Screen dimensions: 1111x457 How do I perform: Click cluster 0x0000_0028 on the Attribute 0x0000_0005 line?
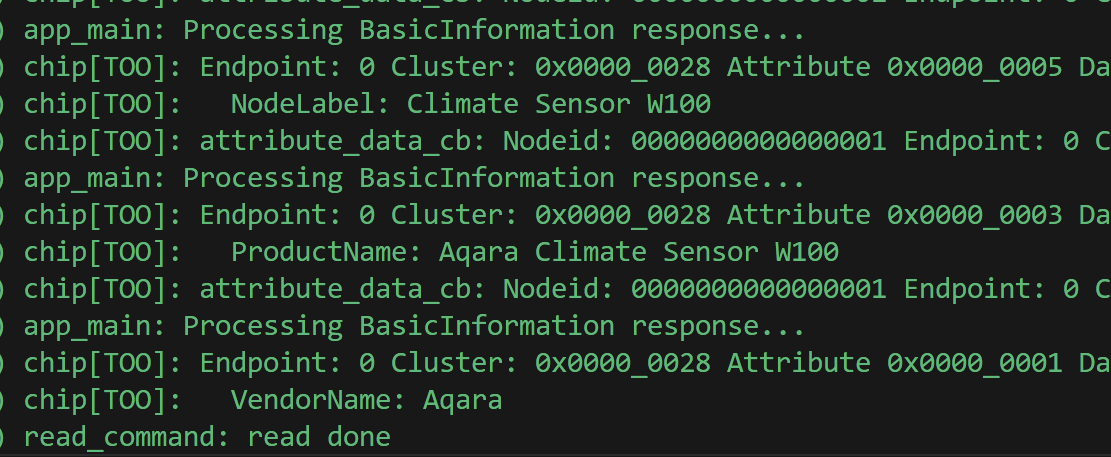(622, 67)
